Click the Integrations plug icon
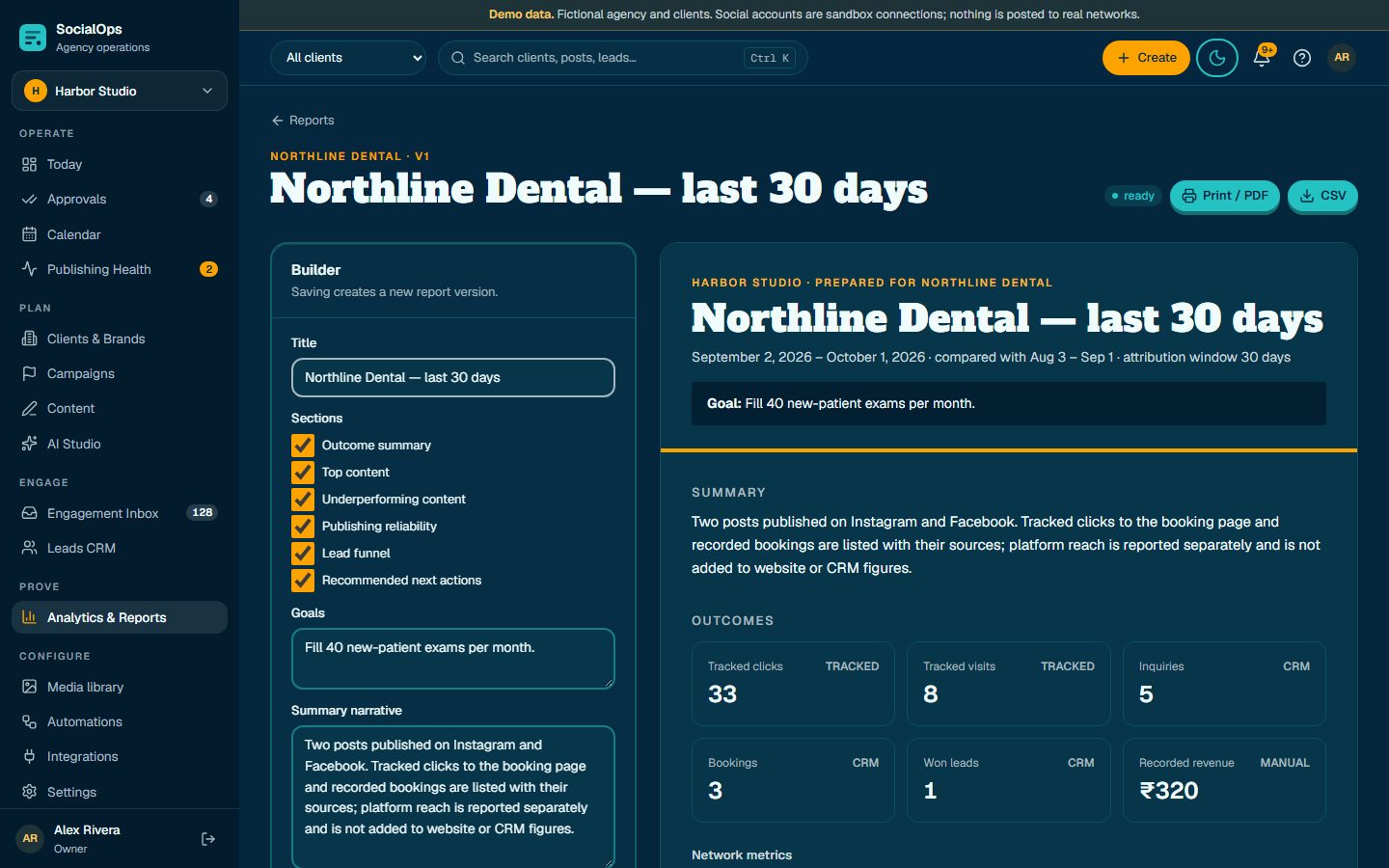This screenshot has width=1389, height=868. pyautogui.click(x=30, y=757)
